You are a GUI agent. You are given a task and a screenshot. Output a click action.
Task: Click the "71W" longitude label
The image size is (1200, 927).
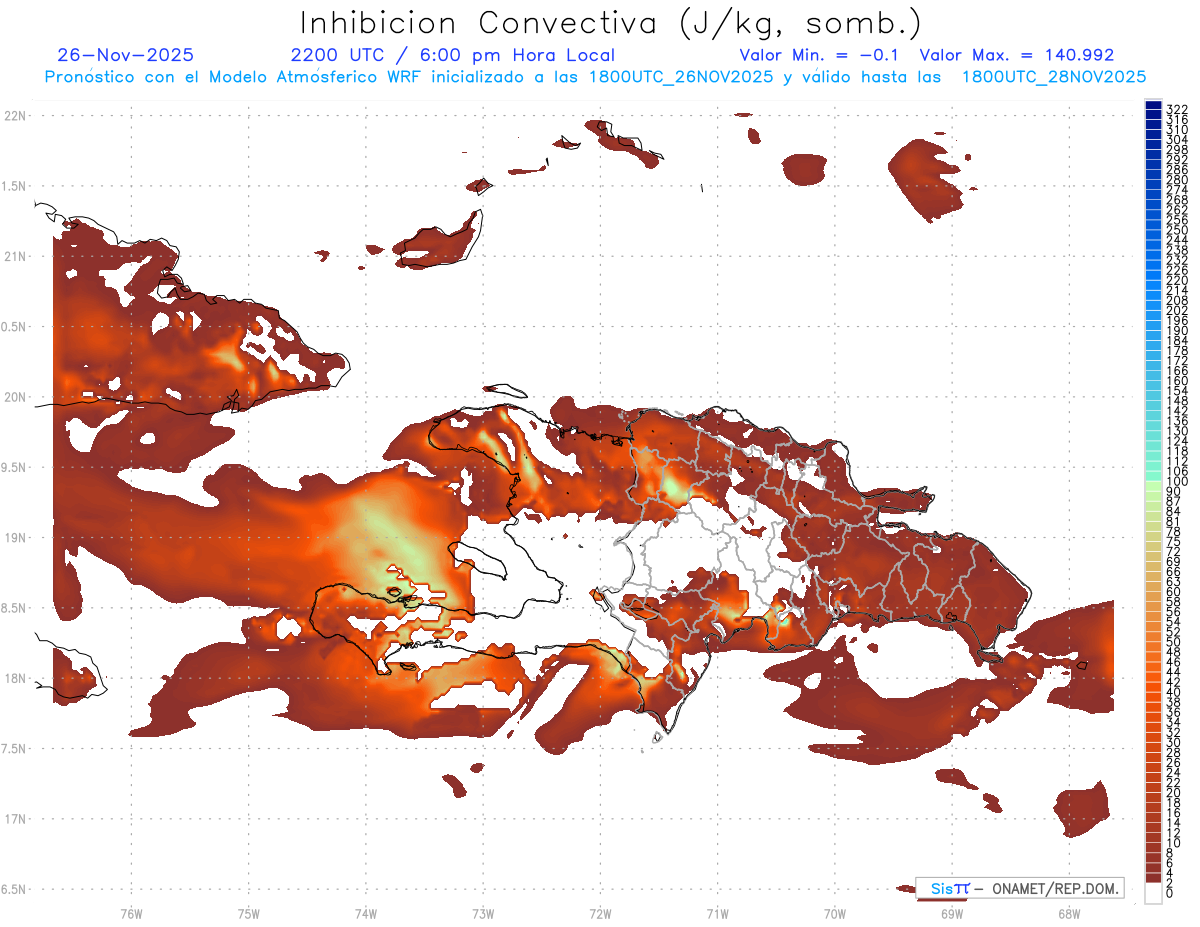click(717, 912)
